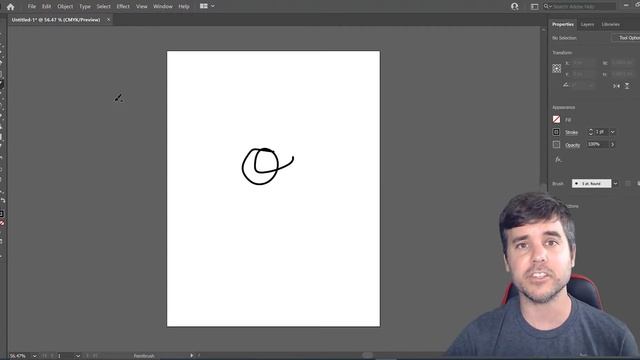Click the Fill color swatch
This screenshot has width=640, height=360.
[556, 119]
